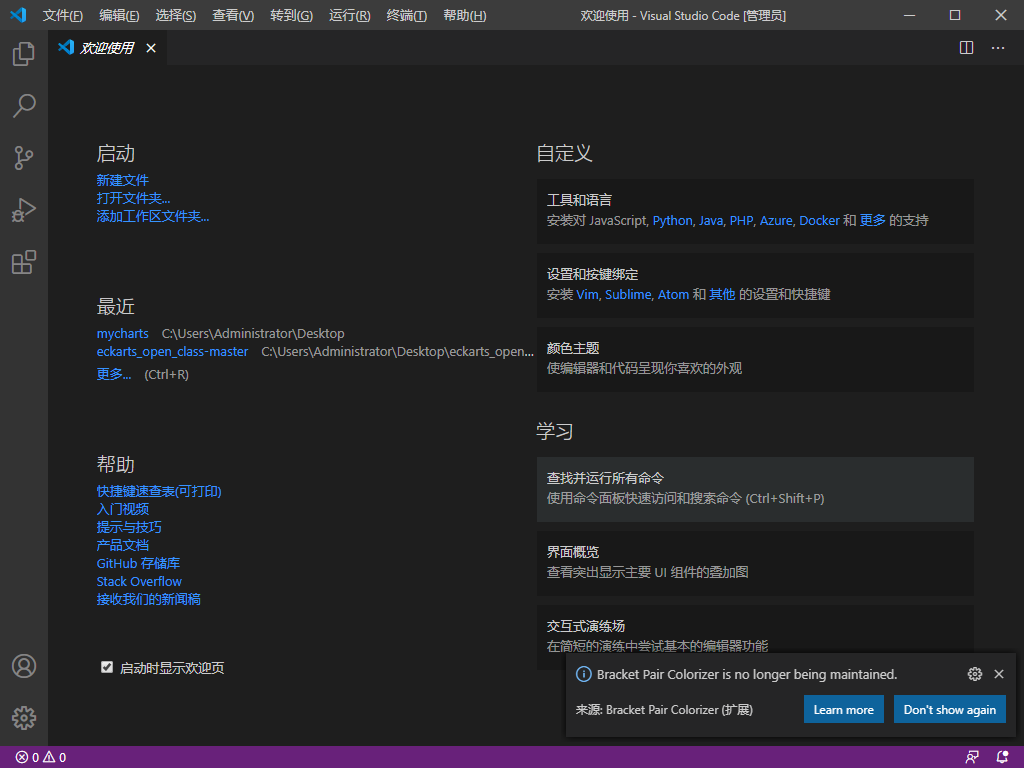Select the 欢迎使用 editor tab
The height and width of the screenshot is (768, 1024).
click(x=108, y=48)
